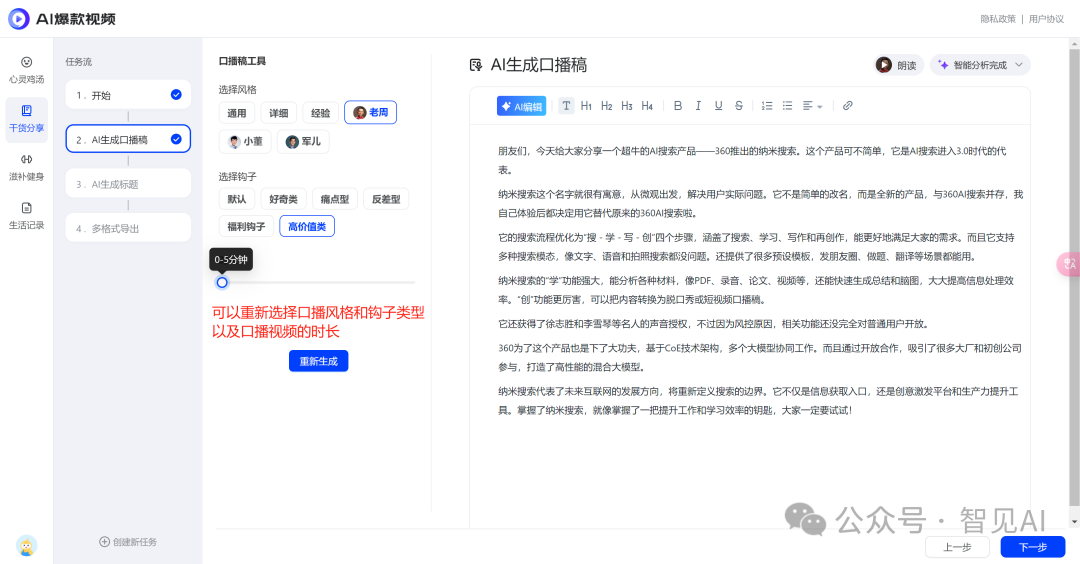Go to the next step with 下一步

pyautogui.click(x=1032, y=547)
